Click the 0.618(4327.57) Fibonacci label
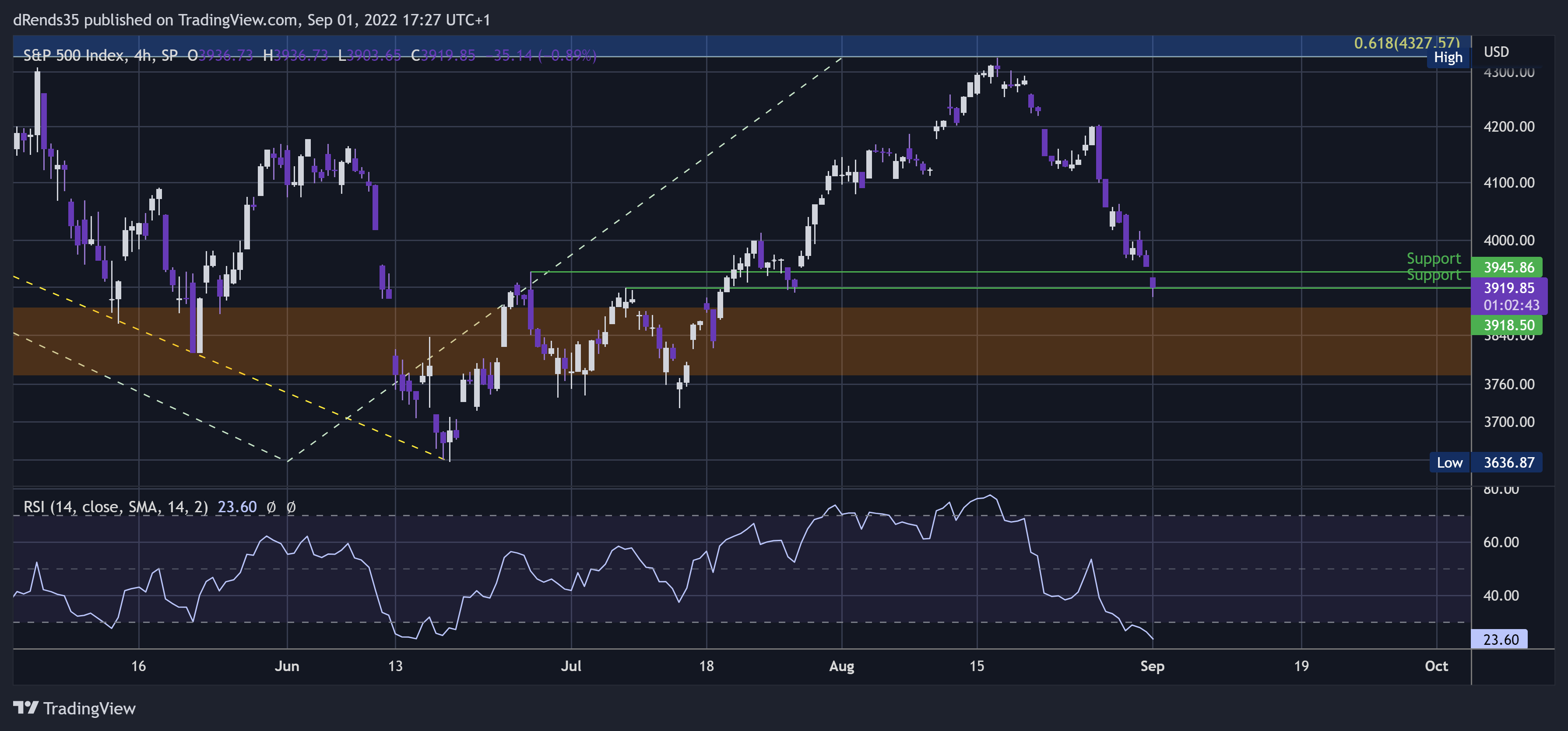This screenshot has width=1568, height=731. (x=1406, y=42)
